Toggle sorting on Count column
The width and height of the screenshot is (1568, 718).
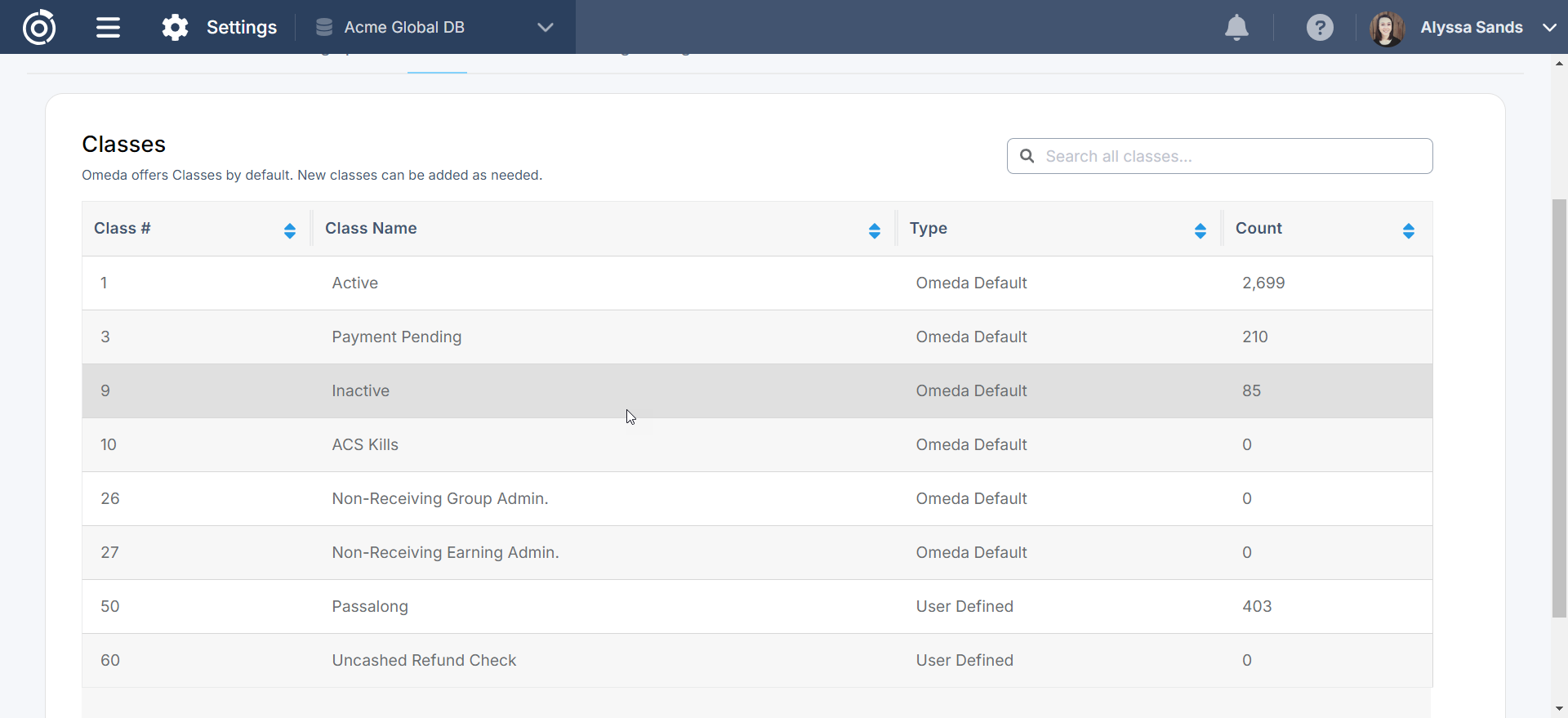tap(1408, 230)
